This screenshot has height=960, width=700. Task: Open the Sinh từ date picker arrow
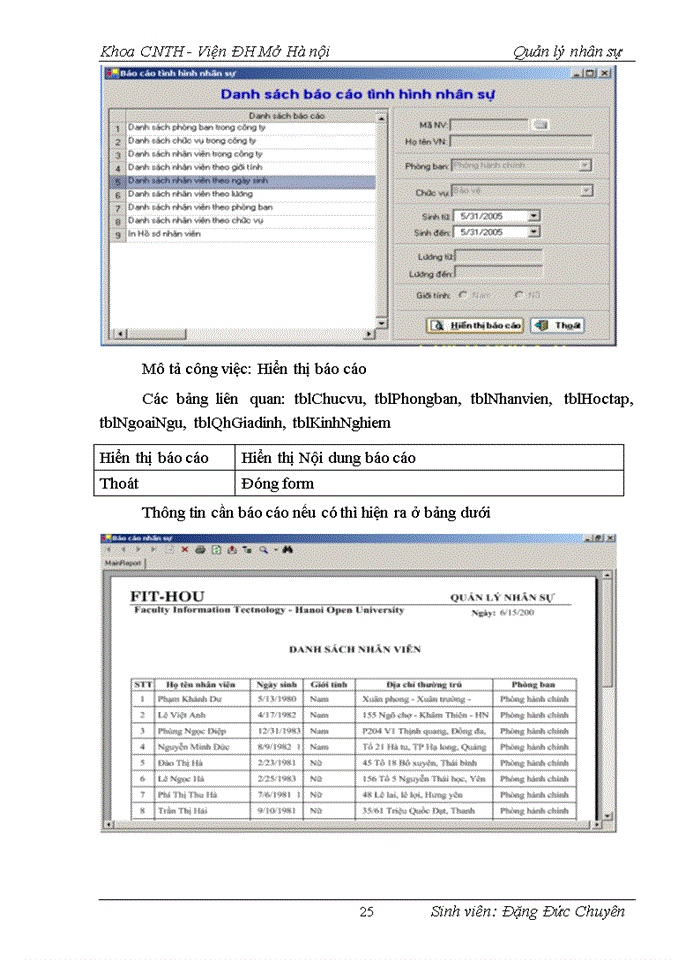(534, 216)
